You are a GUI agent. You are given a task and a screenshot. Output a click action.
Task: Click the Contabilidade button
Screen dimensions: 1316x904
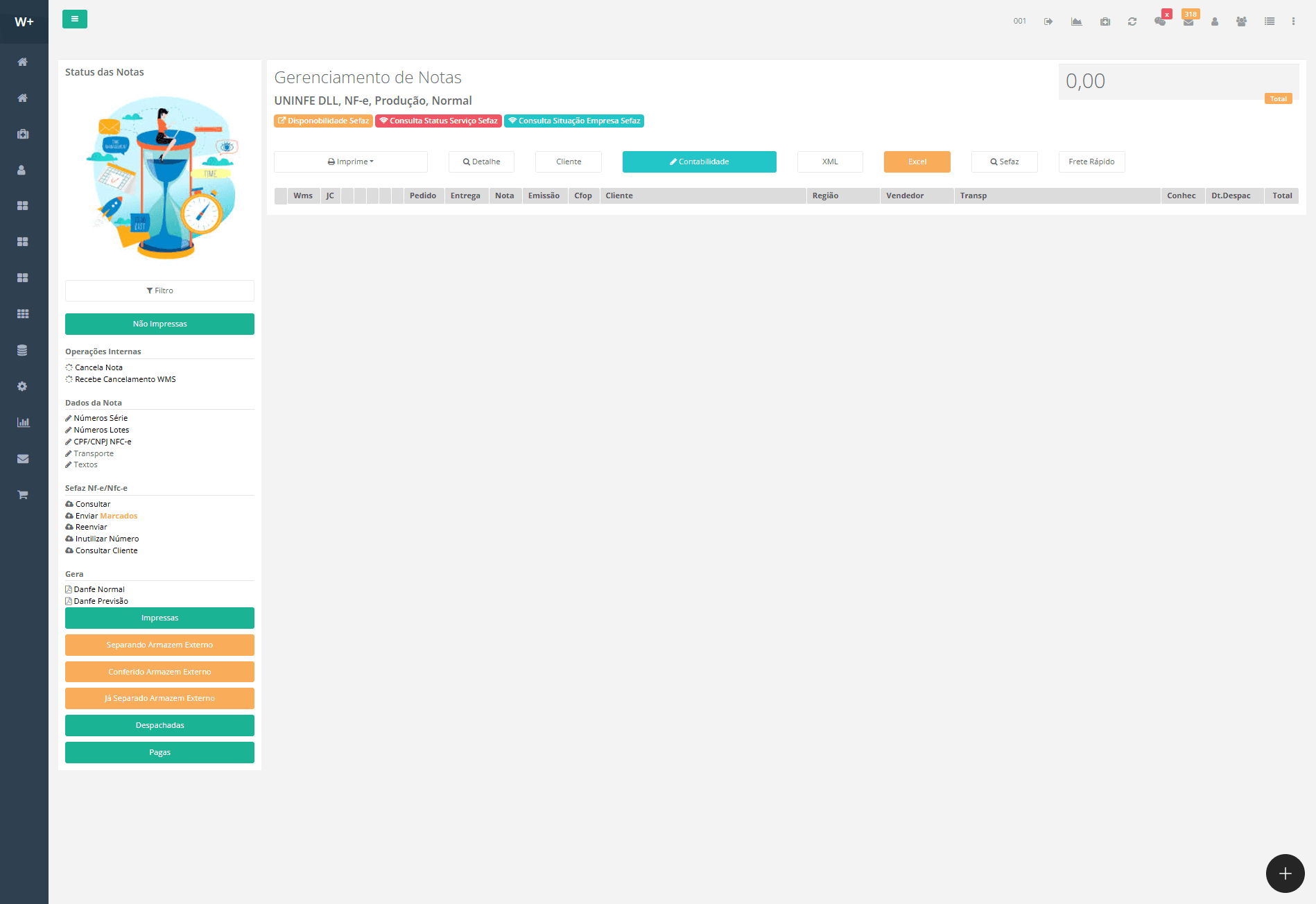699,162
